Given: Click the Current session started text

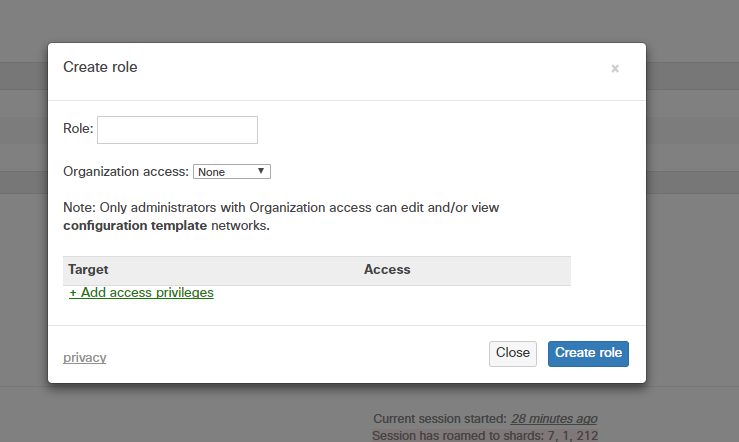Looking at the screenshot, I should 439,418.
